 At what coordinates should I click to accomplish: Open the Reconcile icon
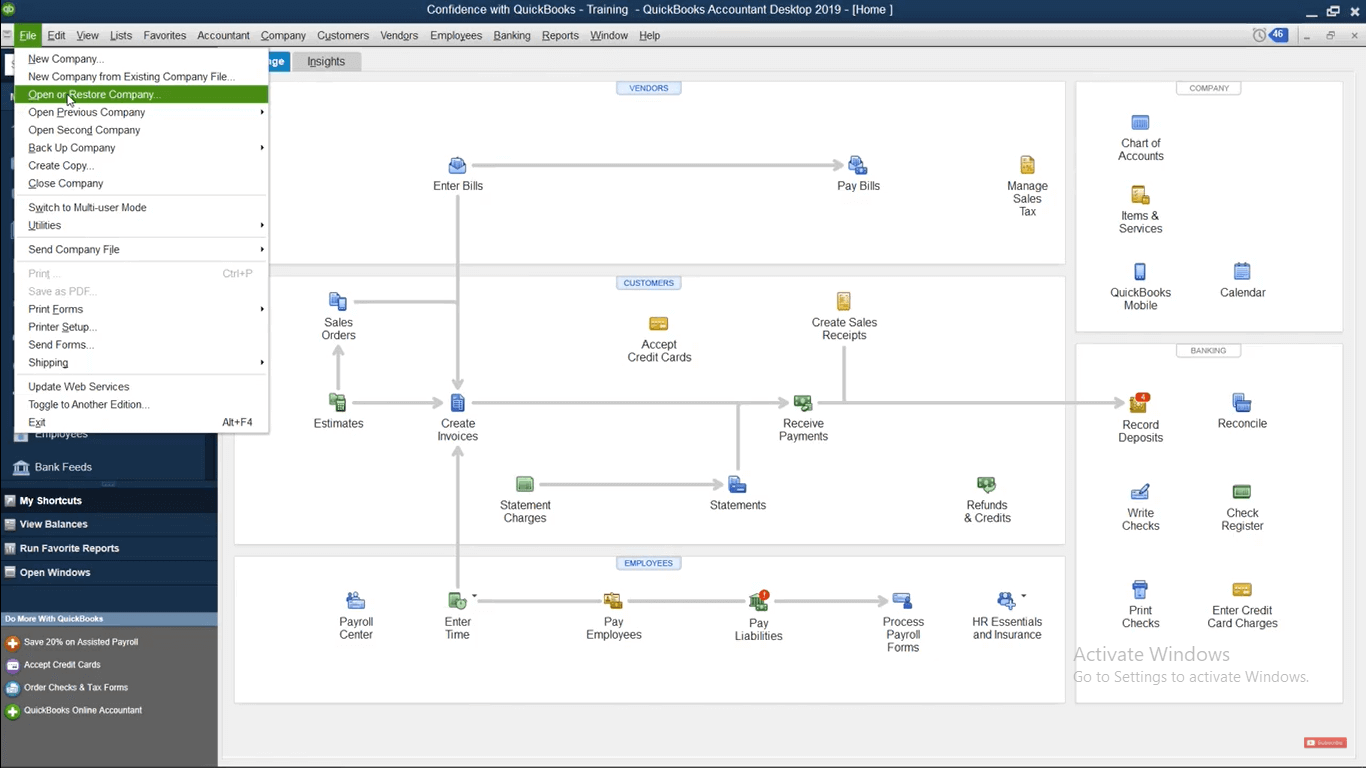click(1242, 402)
